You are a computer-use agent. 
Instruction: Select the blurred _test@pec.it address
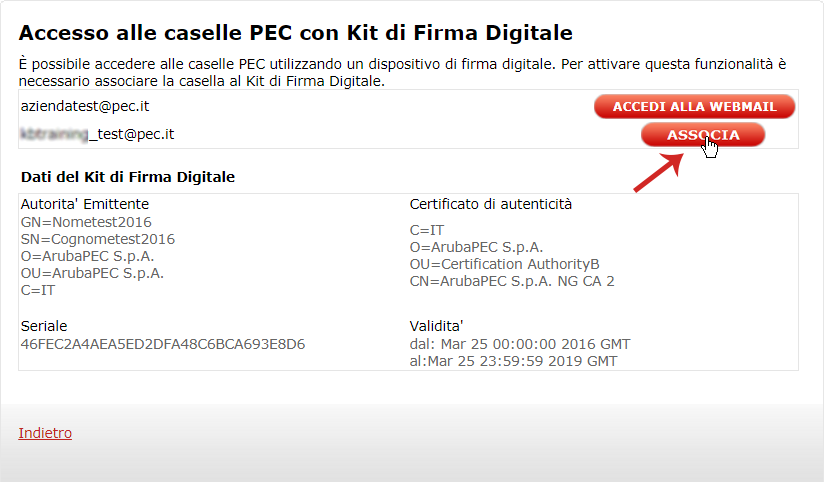click(x=97, y=135)
